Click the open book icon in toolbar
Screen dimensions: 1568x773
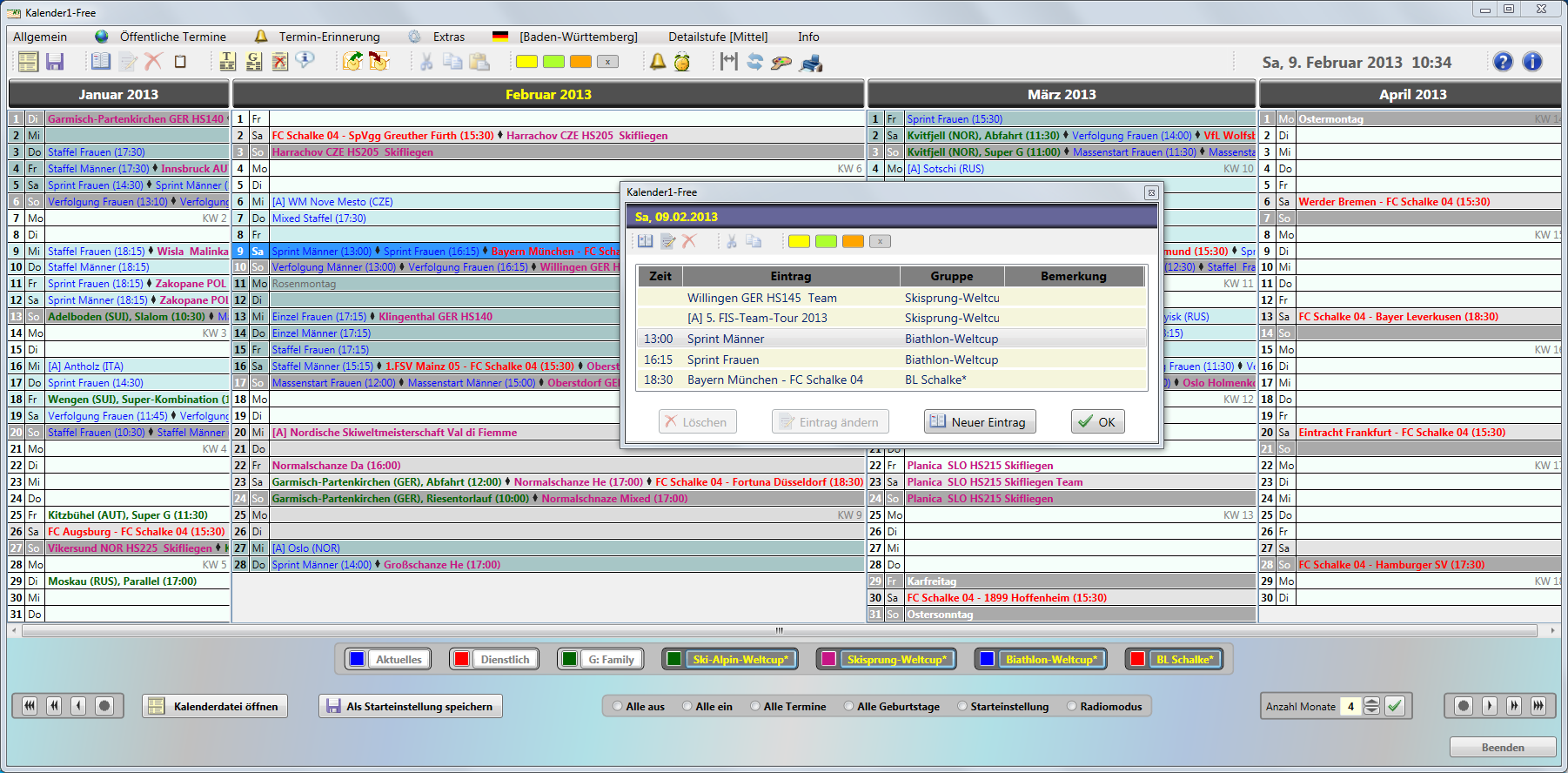click(101, 62)
